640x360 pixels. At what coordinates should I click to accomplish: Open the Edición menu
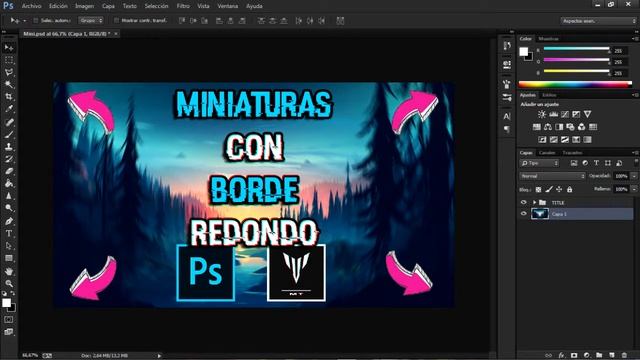click(x=58, y=6)
